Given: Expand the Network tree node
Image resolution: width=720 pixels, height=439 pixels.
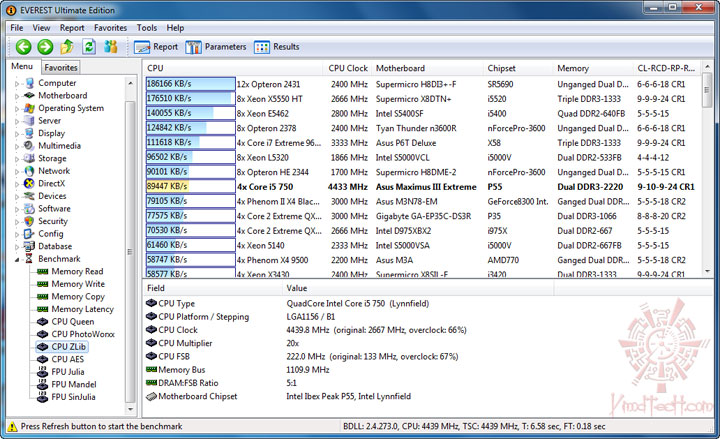Looking at the screenshot, I should 17,172.
